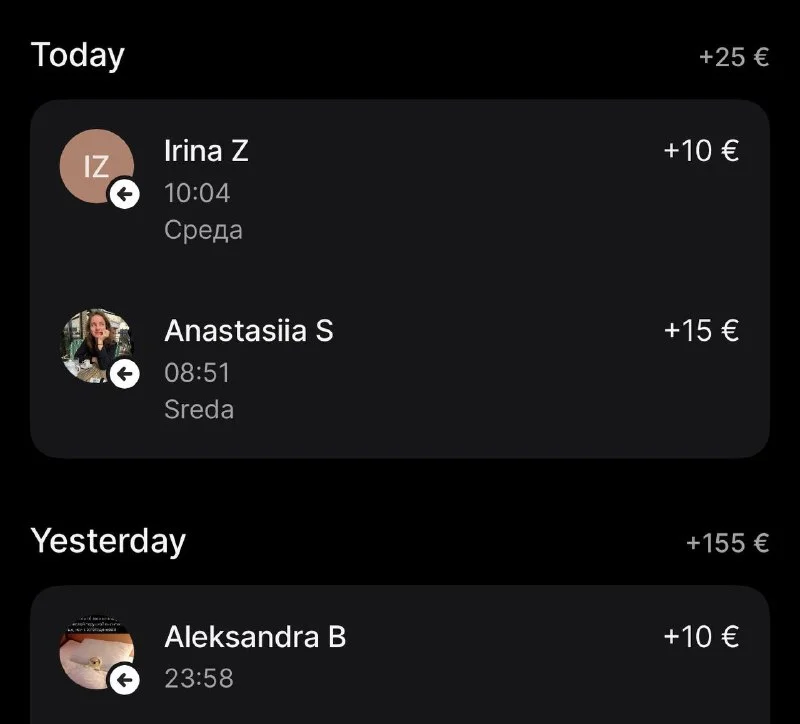Click the 10:04 timestamp
The width and height of the screenshot is (800, 724).
click(197, 192)
